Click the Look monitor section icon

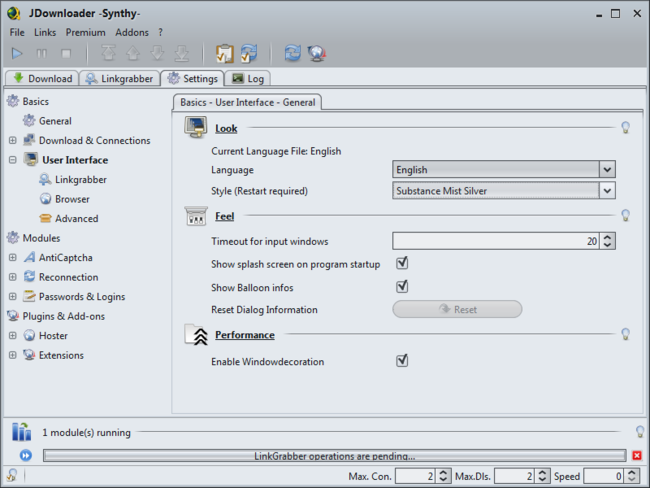coord(196,127)
